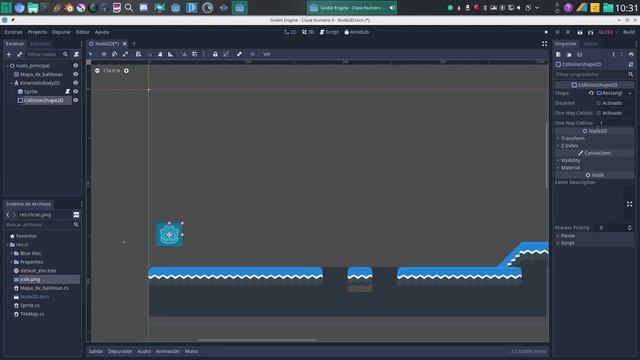Open the Ayuda menu
Screen dimensions: 640x360
pos(102,32)
